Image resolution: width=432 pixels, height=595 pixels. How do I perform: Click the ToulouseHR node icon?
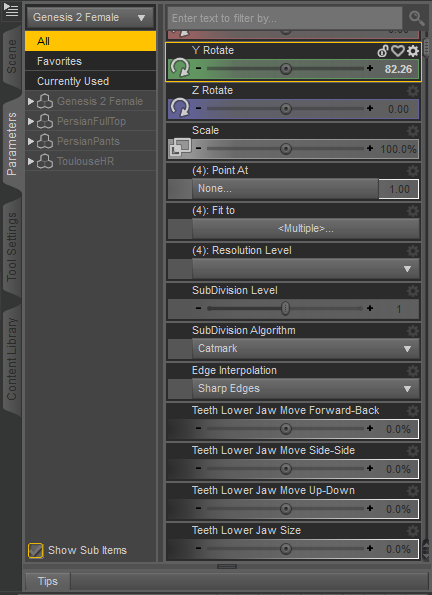coord(45,161)
